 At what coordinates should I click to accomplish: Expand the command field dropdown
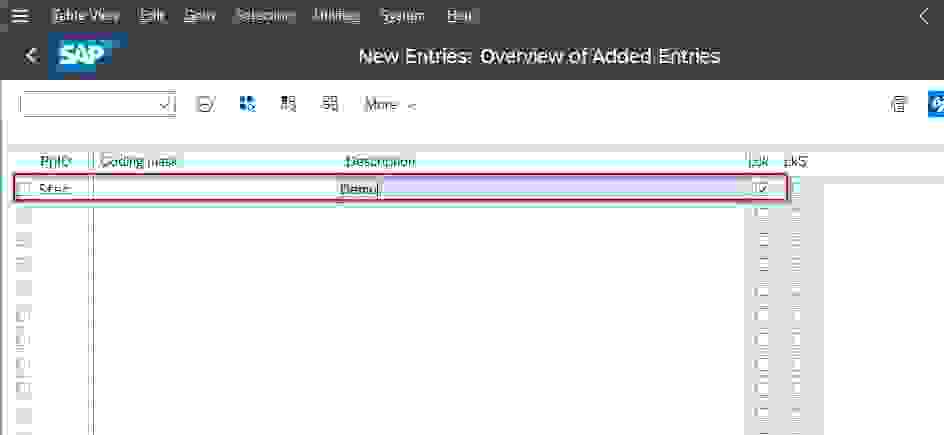coord(165,104)
